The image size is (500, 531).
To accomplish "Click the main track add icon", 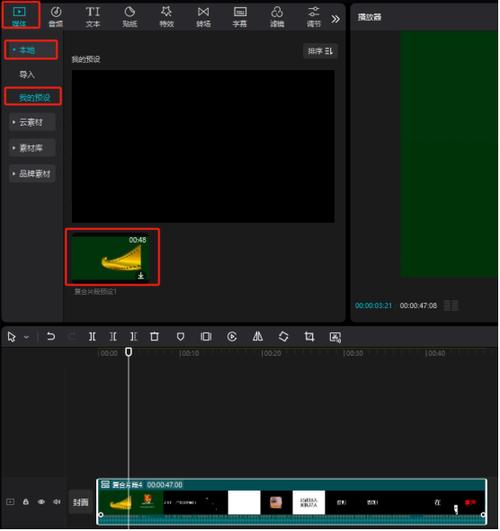I will 11,502.
